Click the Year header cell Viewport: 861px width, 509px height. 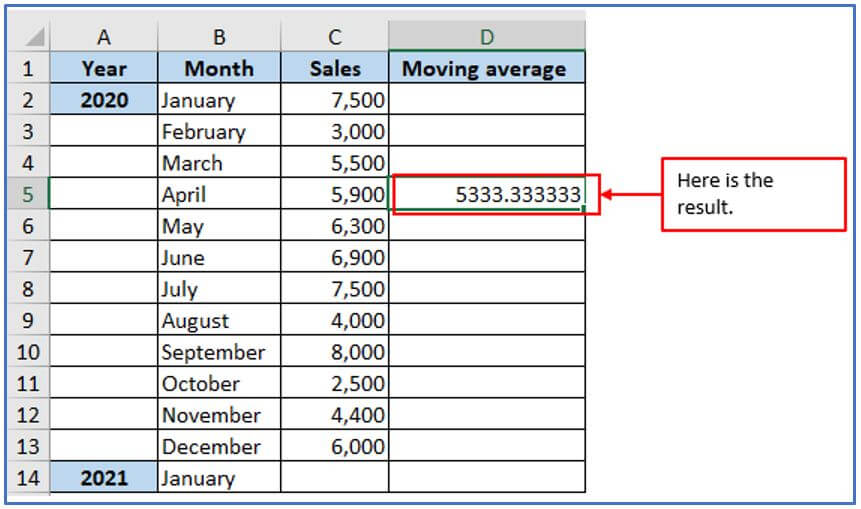(x=104, y=68)
